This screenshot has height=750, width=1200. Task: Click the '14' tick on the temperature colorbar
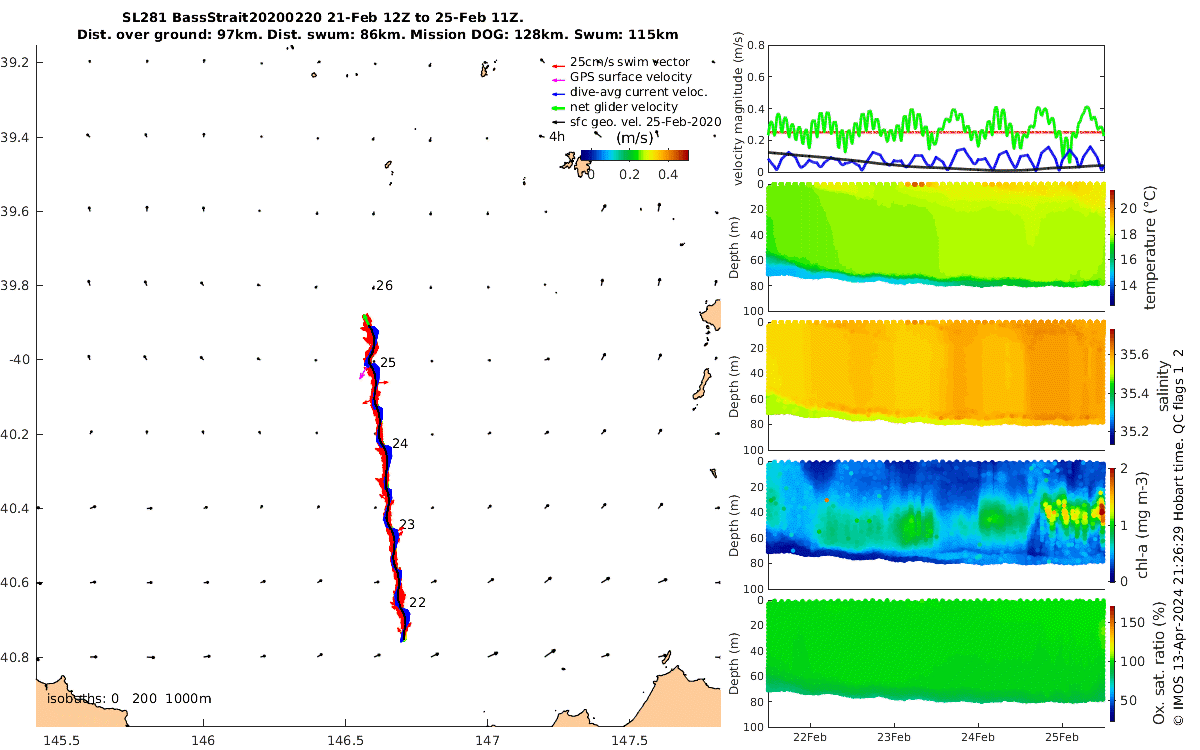pyautogui.click(x=1130, y=285)
